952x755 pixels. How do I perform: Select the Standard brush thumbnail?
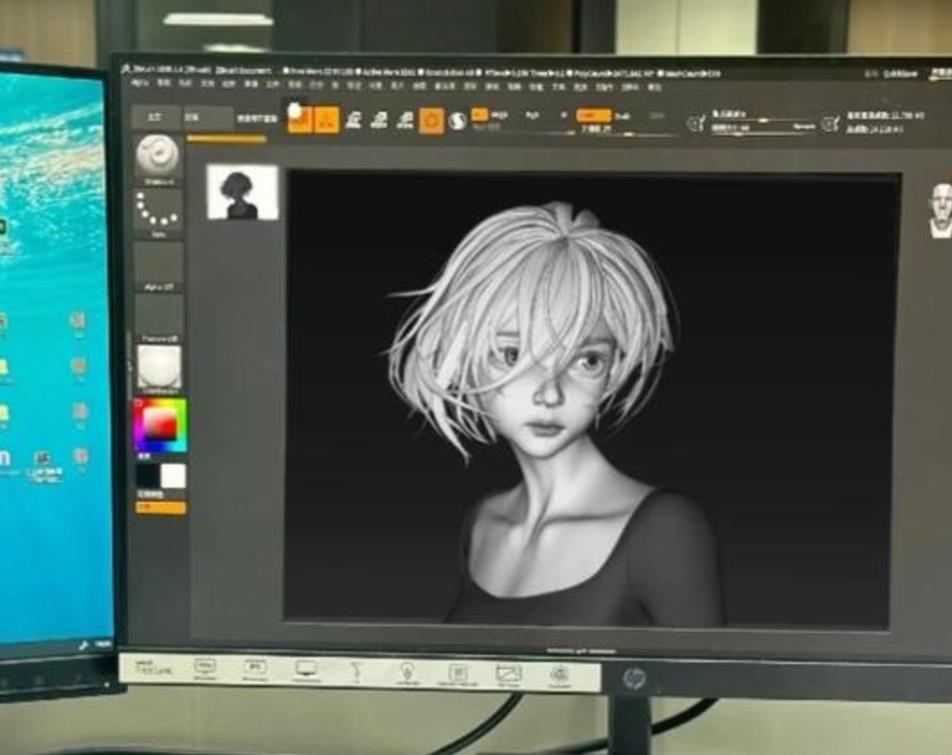pyautogui.click(x=158, y=157)
